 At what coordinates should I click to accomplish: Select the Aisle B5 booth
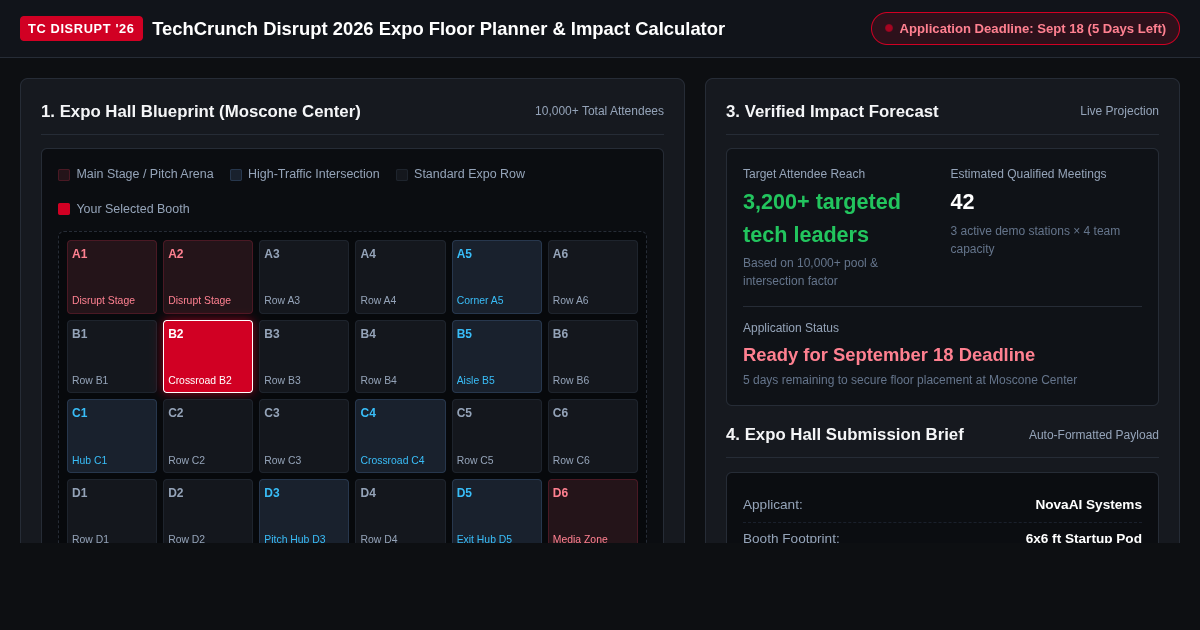point(497,357)
